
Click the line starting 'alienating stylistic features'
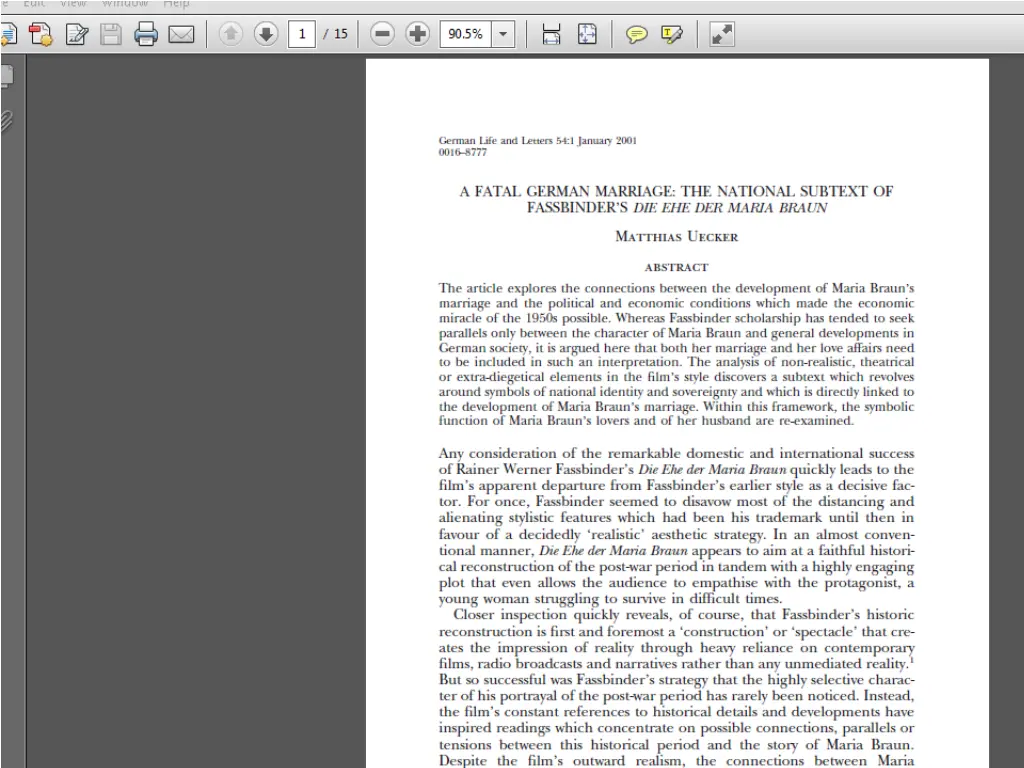click(x=677, y=518)
